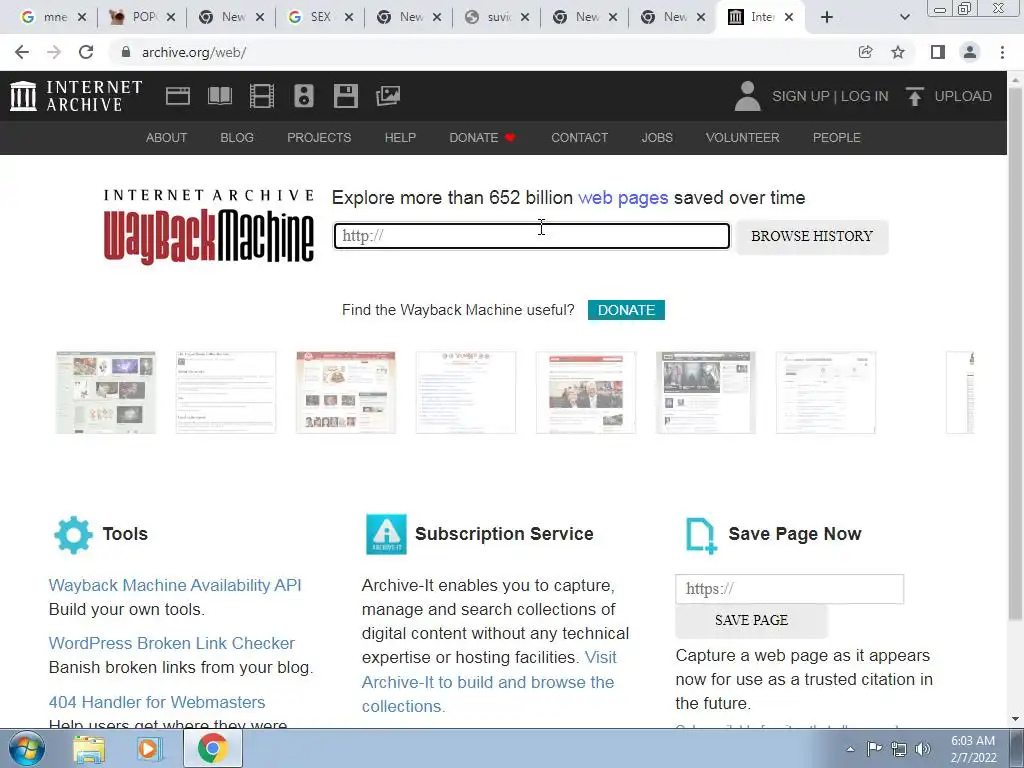
Task: Click the SIGN UP link
Action: (x=801, y=96)
